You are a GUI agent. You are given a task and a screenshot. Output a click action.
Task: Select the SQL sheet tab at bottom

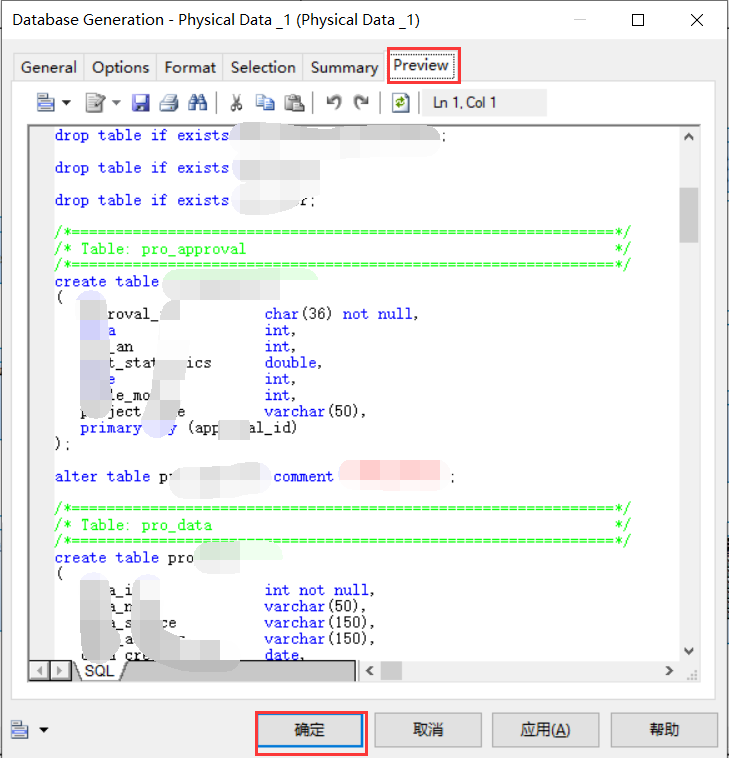coord(99,671)
